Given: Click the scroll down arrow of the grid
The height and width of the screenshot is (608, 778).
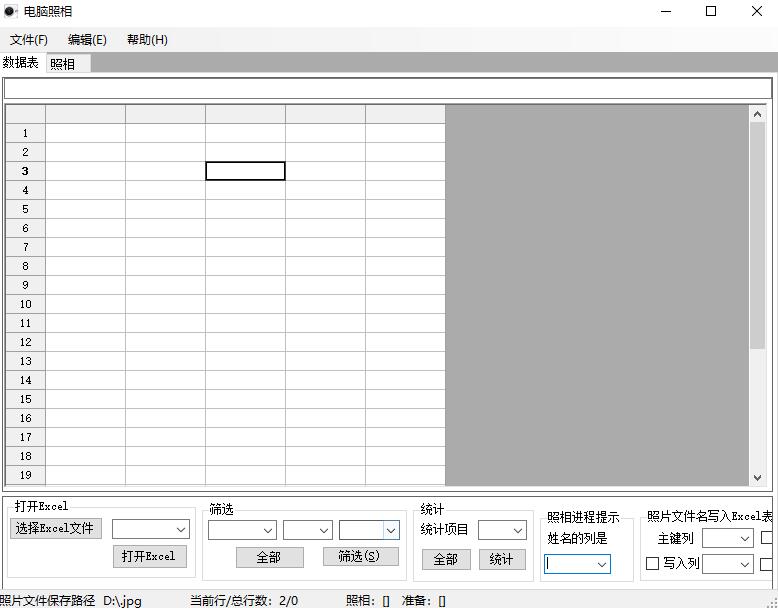Looking at the screenshot, I should point(757,477).
